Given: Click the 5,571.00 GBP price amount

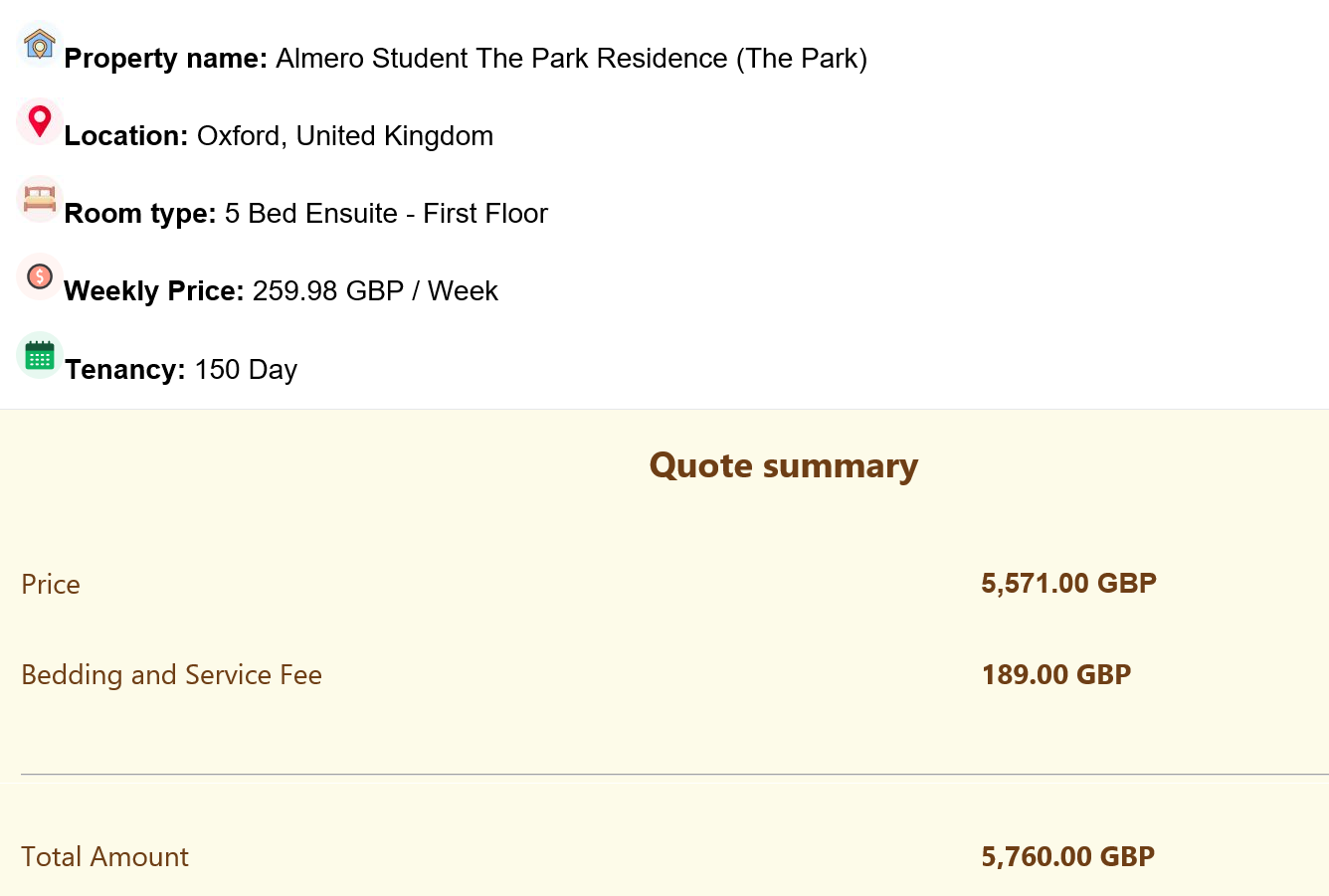Looking at the screenshot, I should (x=1068, y=583).
